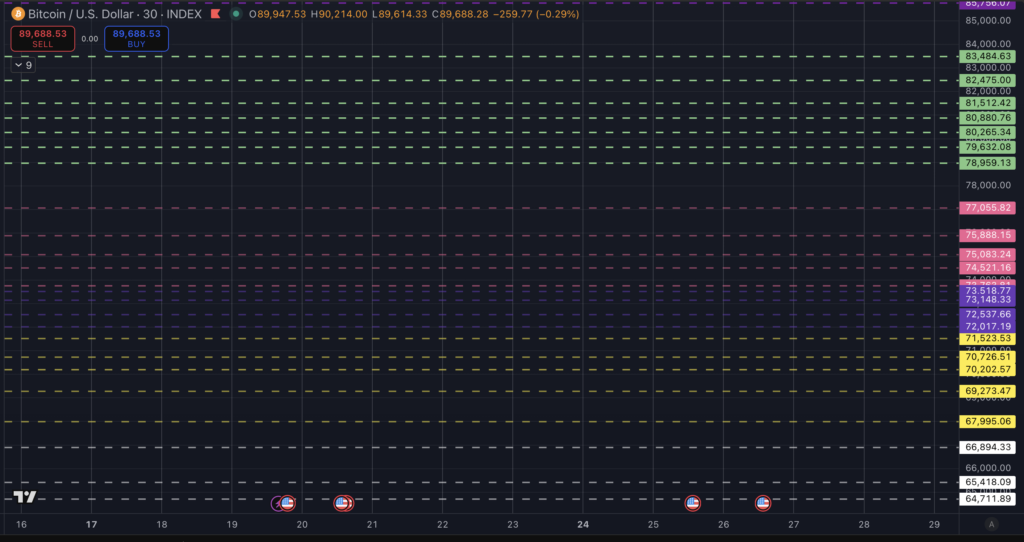Toggle auto-scale with the A button
1024x542 pixels.
tap(991, 524)
